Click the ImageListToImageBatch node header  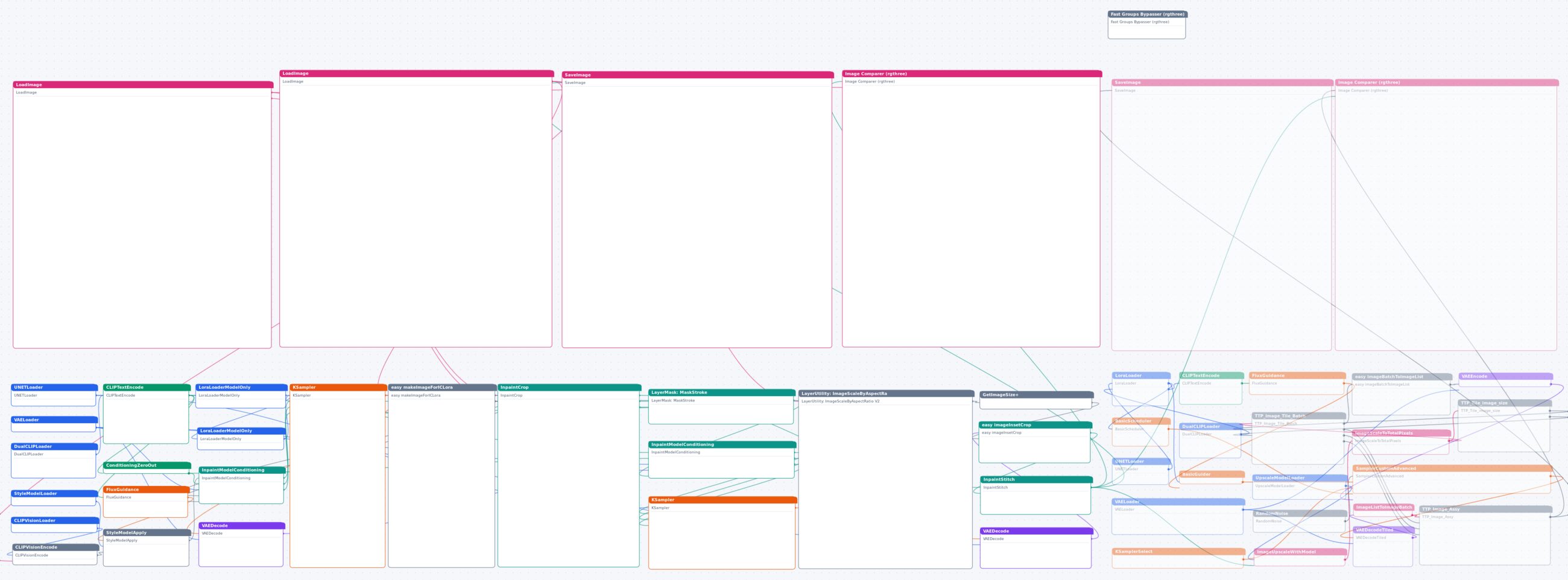pos(1383,507)
